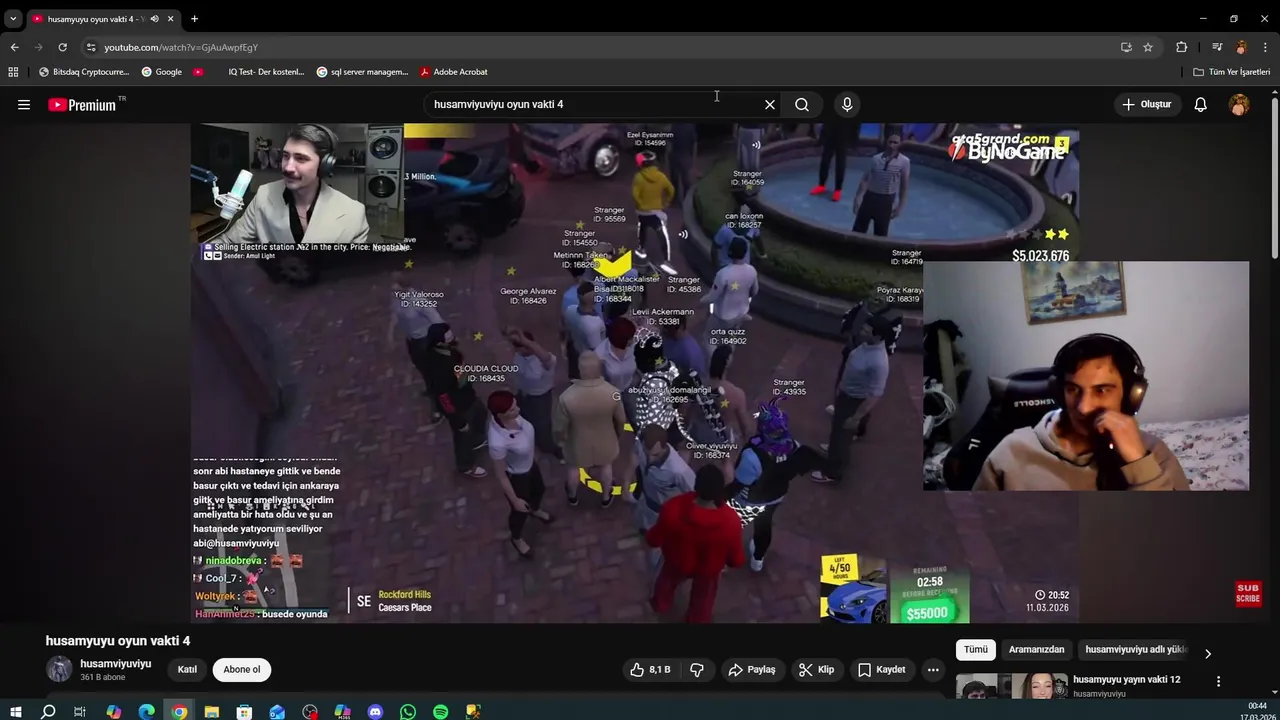The width and height of the screenshot is (1280, 720).
Task: Open sql server managem... bookmark
Action: pyautogui.click(x=362, y=72)
